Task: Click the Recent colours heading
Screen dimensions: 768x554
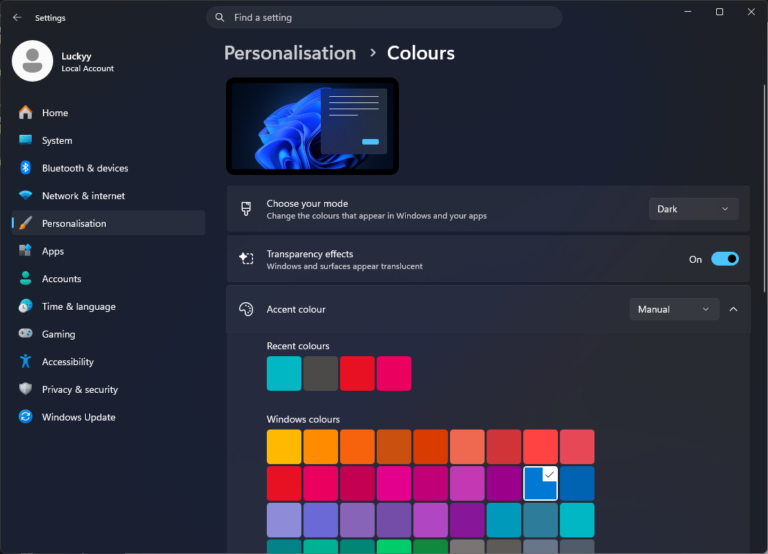Action: (x=298, y=346)
